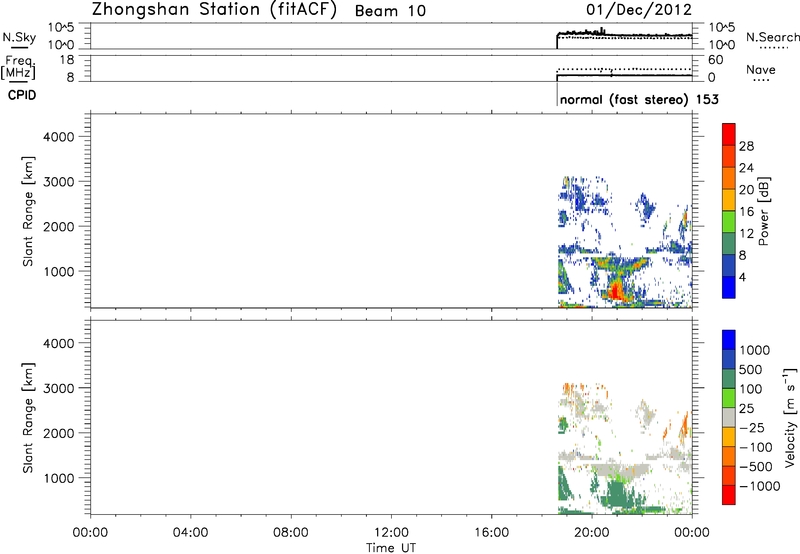Pick the grey Velocity segment between 25 and -25
The width and height of the screenshot is (800, 554).
tap(729, 417)
